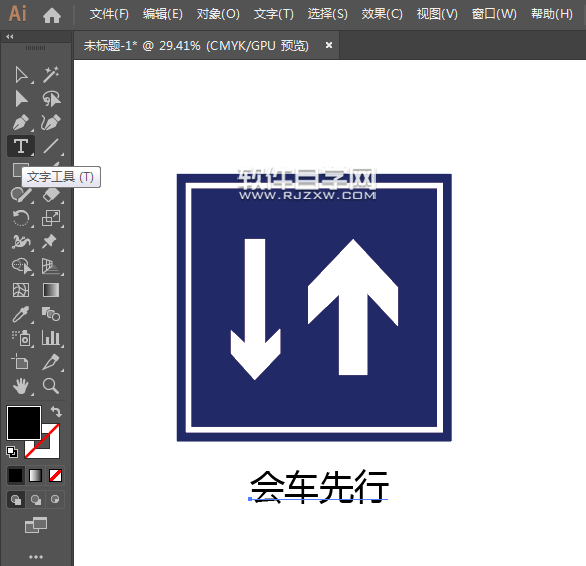Select the Lasso tool
Viewport: 586px width, 566px height.
(x=51, y=99)
